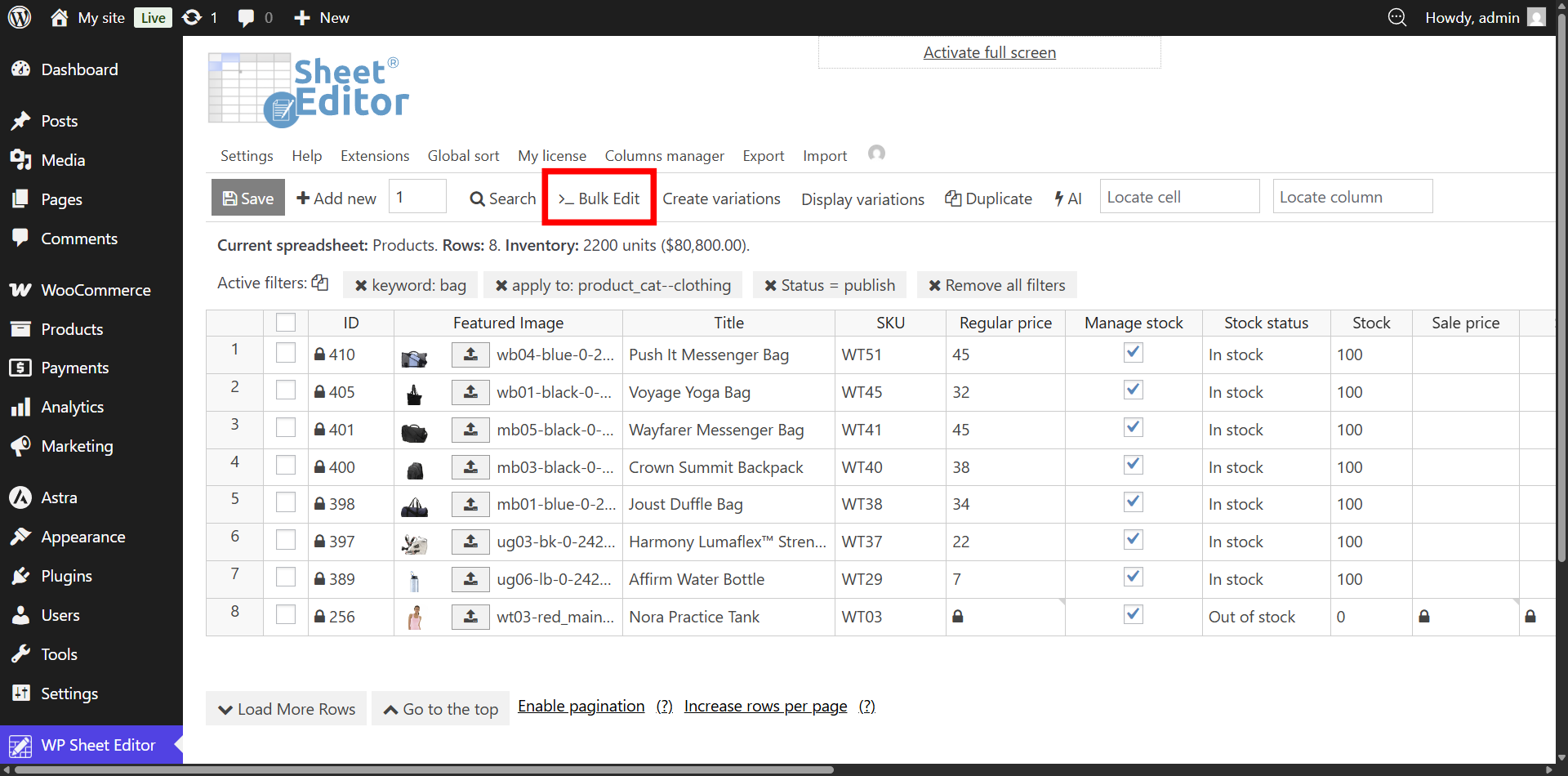This screenshot has width=1568, height=776.
Task: Click Push It Messenger Bag thumbnail
Action: (414, 358)
